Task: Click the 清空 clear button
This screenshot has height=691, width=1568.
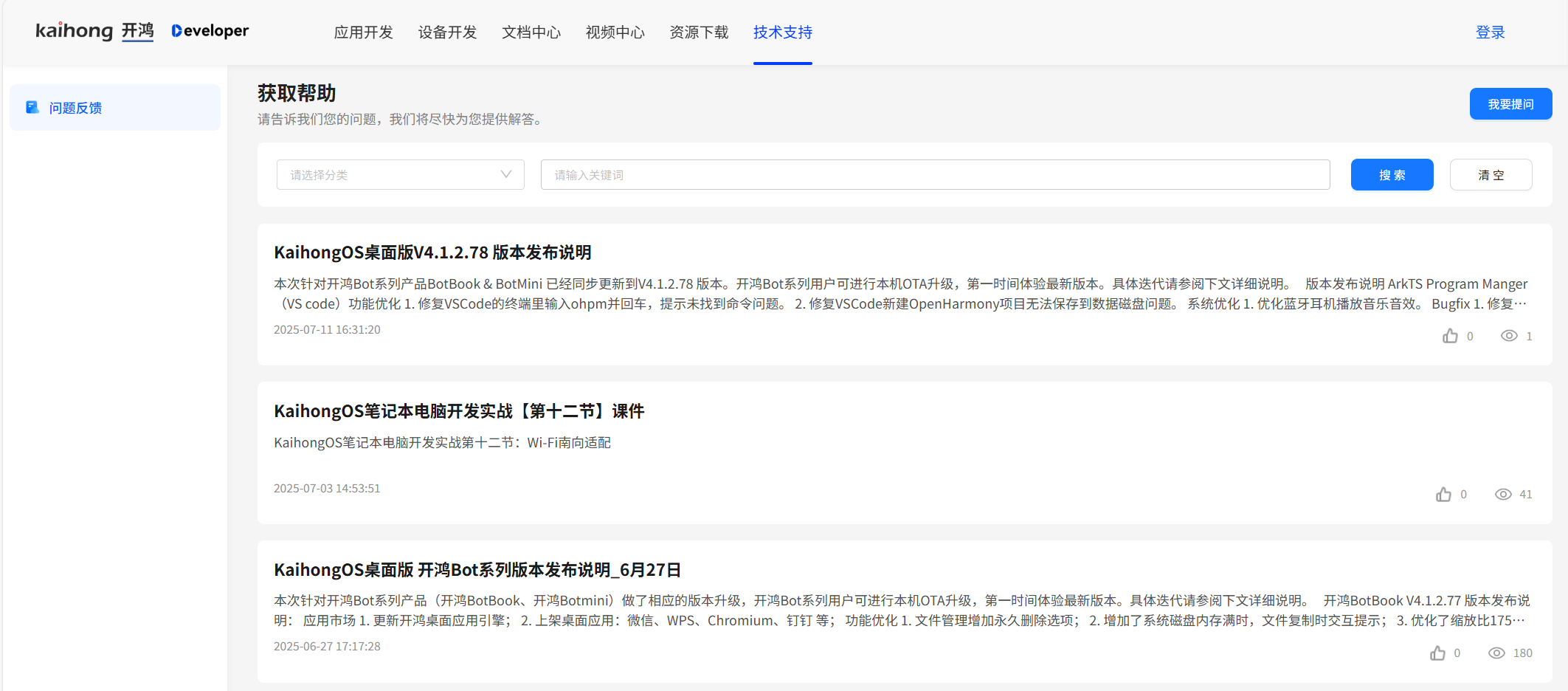Action: 1491,175
